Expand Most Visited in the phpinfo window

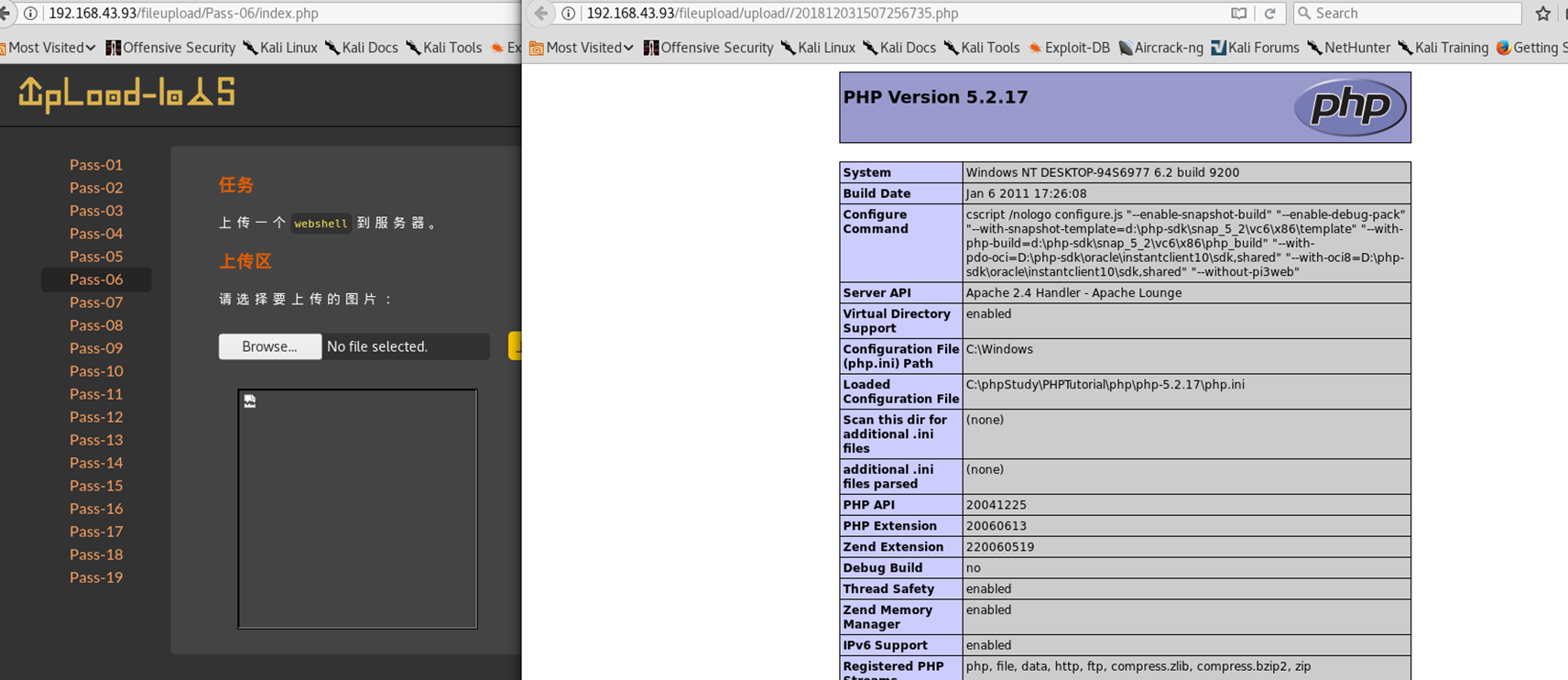pyautogui.click(x=582, y=48)
